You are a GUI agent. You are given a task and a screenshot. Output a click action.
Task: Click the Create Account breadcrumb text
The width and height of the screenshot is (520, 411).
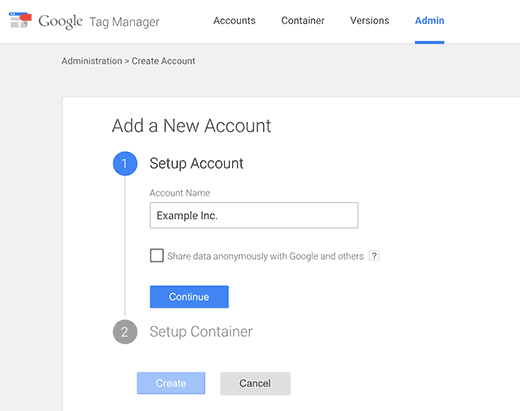click(x=163, y=61)
